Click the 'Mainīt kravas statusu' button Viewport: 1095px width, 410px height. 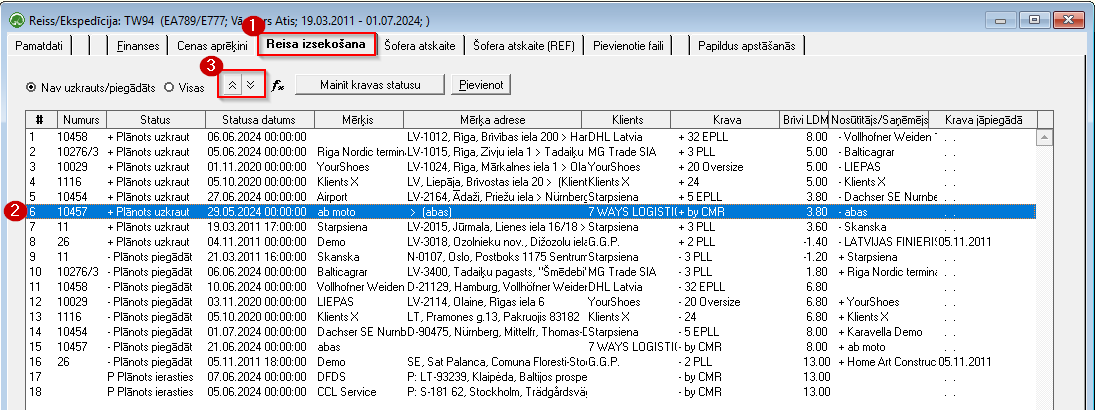coord(370,85)
